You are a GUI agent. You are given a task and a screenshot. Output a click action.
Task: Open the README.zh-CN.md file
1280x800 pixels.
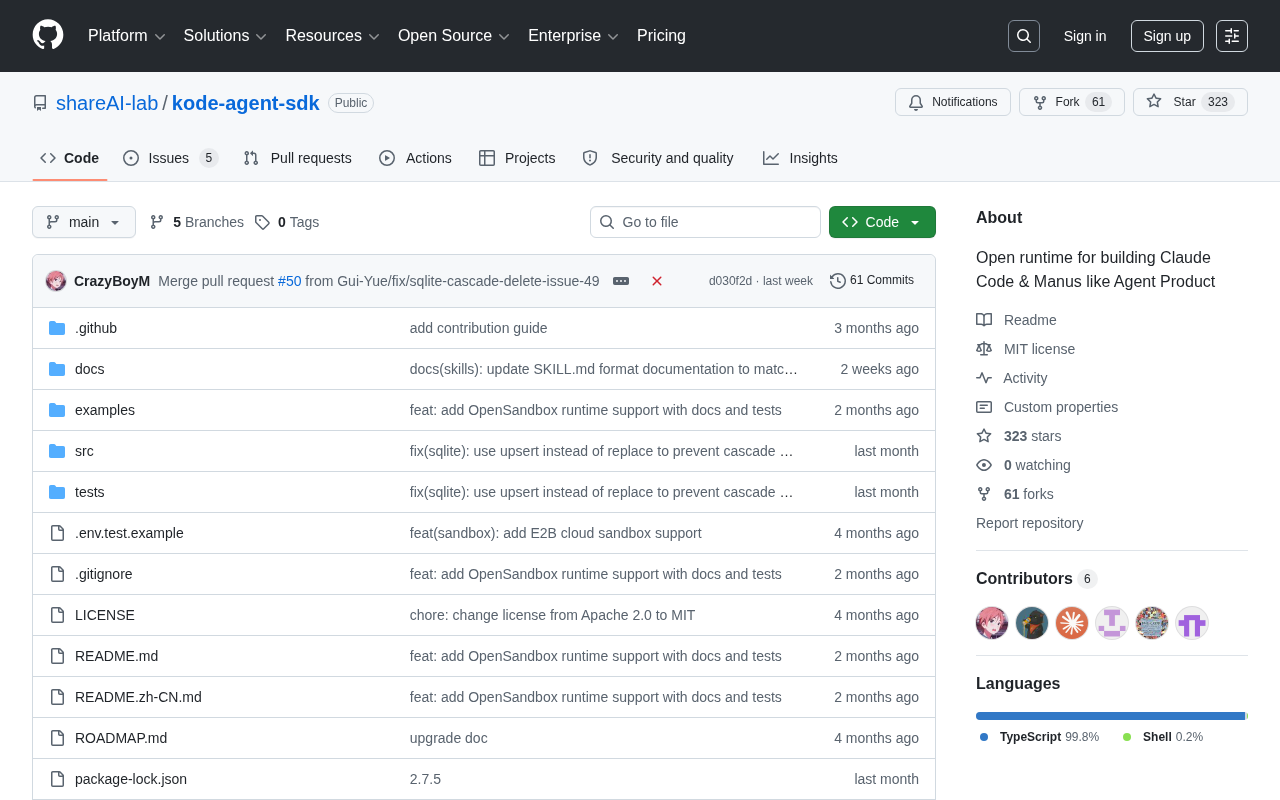[x=138, y=697]
